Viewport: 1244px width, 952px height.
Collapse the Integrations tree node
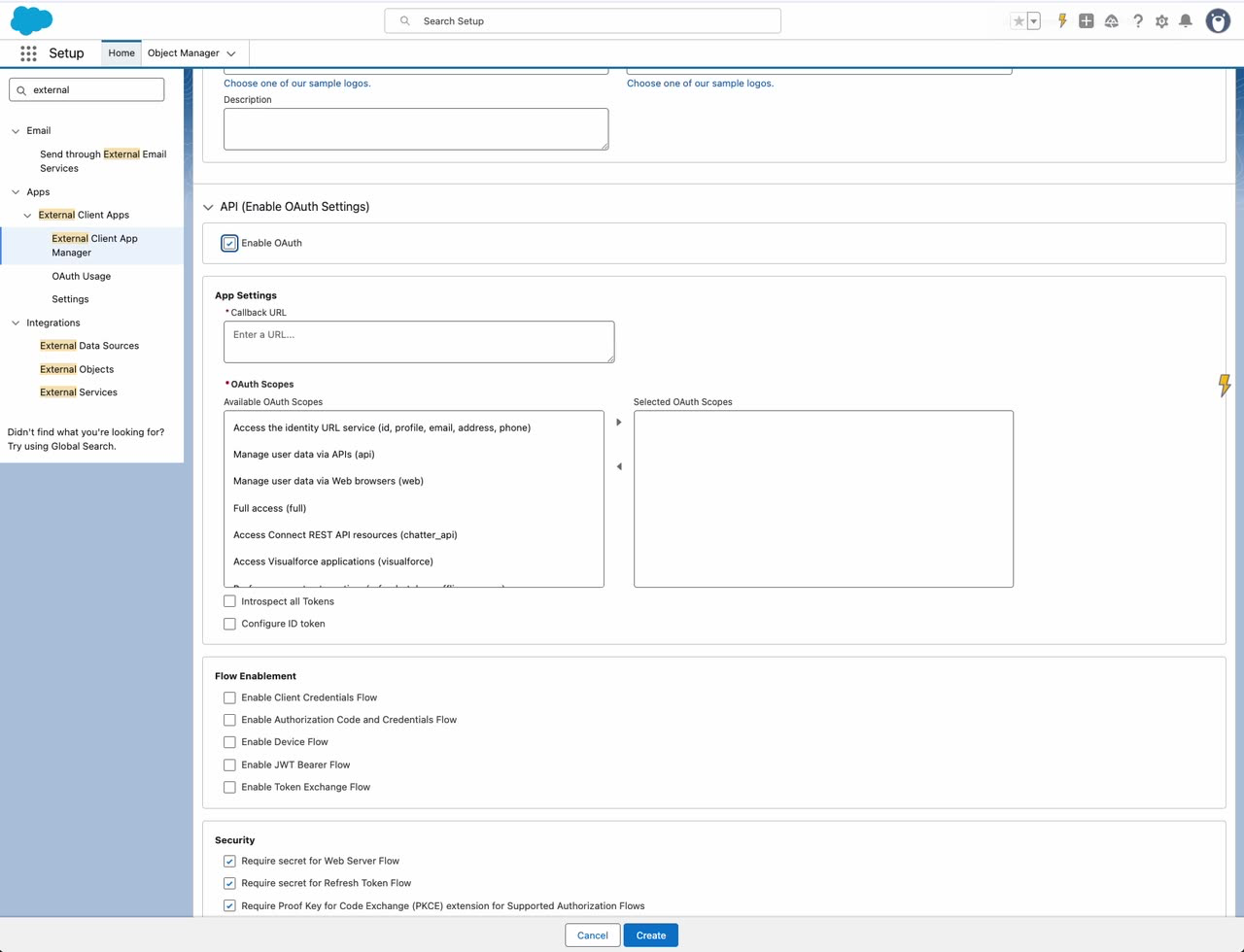point(16,323)
